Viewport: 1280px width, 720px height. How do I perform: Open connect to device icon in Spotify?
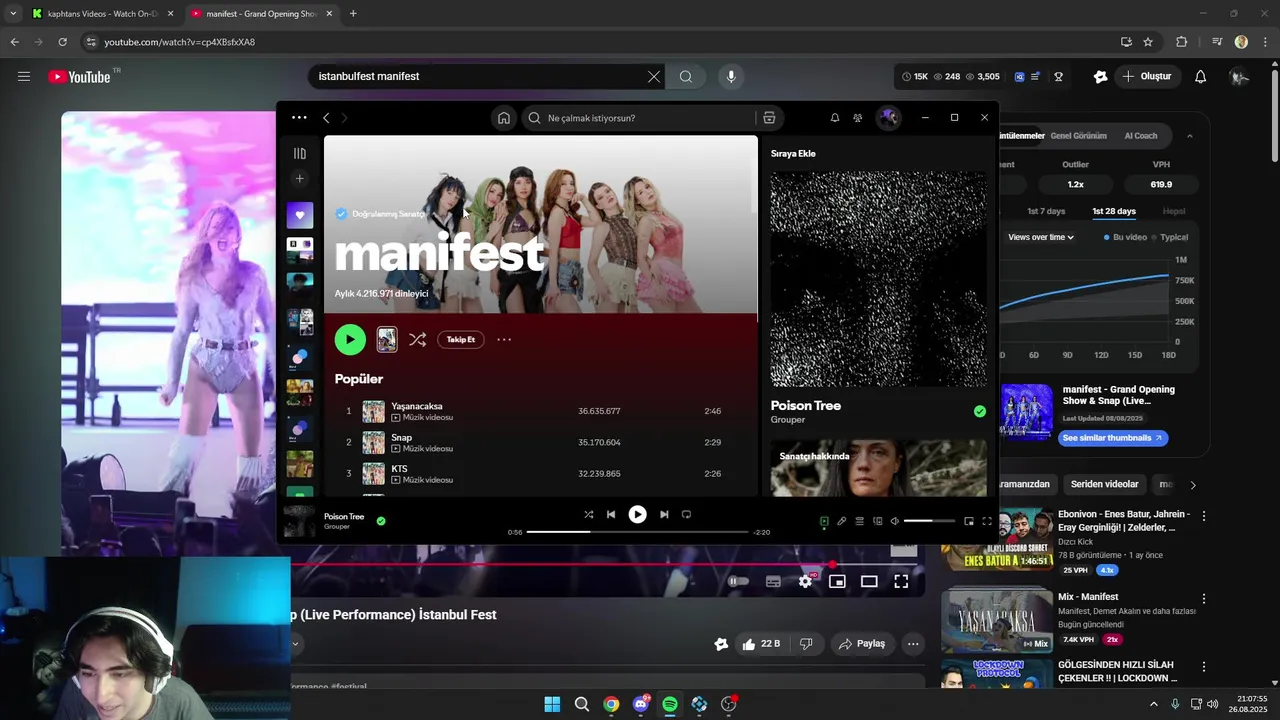pos(877,521)
